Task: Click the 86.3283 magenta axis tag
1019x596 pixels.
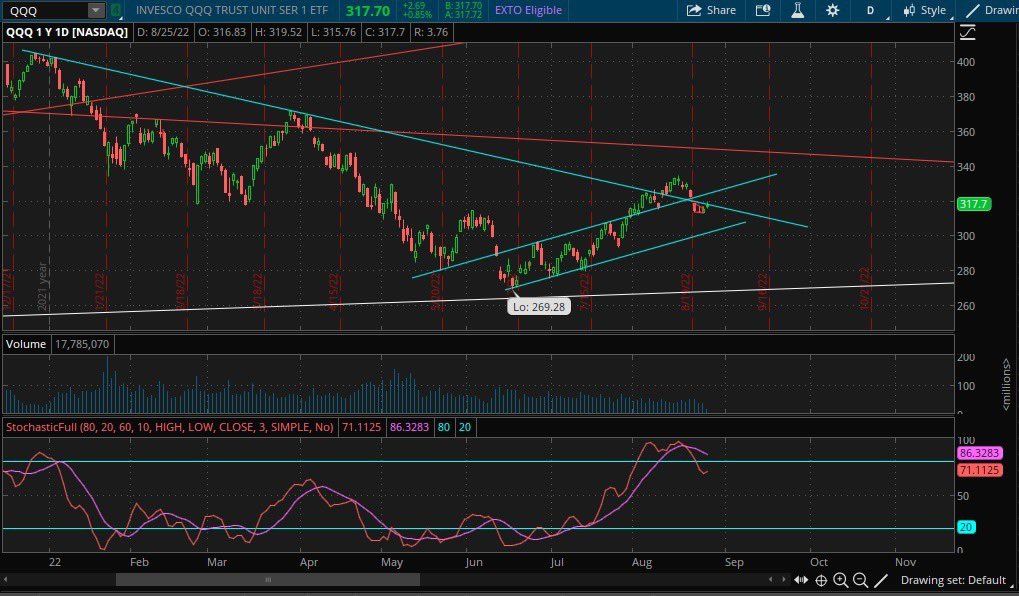Action: point(979,453)
